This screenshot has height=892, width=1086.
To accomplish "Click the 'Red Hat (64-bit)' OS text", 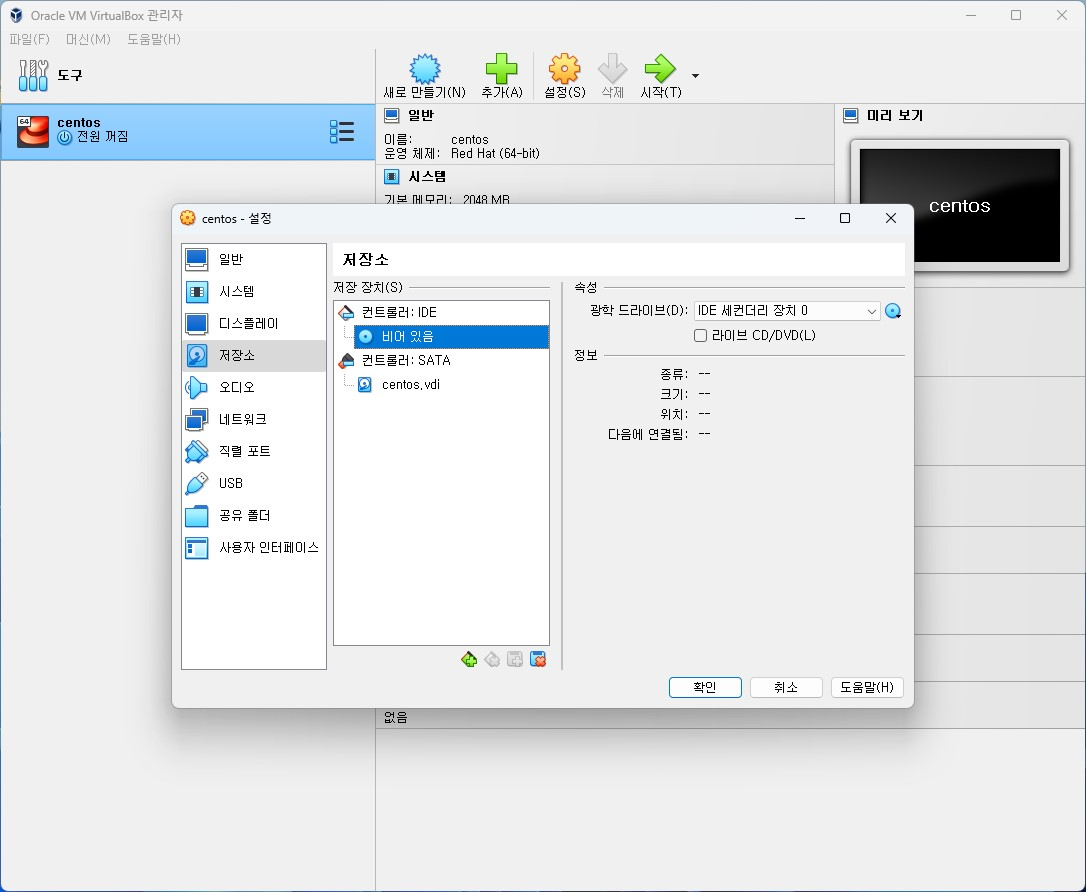I will pos(495,154).
